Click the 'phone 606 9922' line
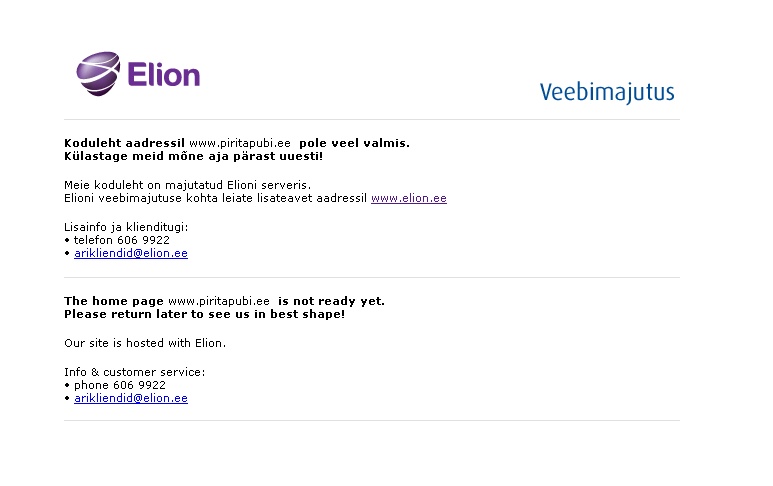This screenshot has height=486, width=773. (x=120, y=385)
